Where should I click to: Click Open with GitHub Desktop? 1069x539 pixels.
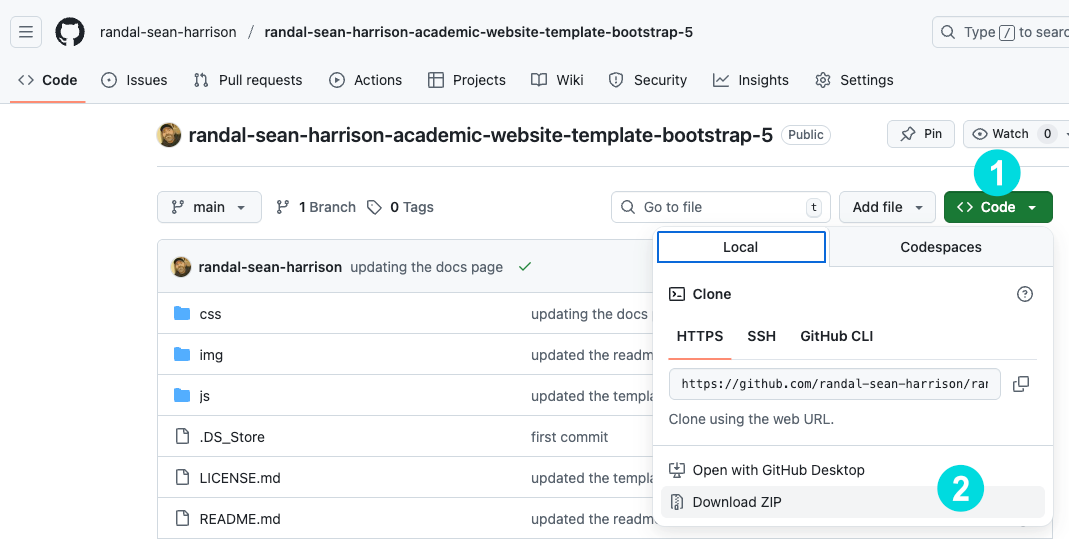tap(778, 470)
